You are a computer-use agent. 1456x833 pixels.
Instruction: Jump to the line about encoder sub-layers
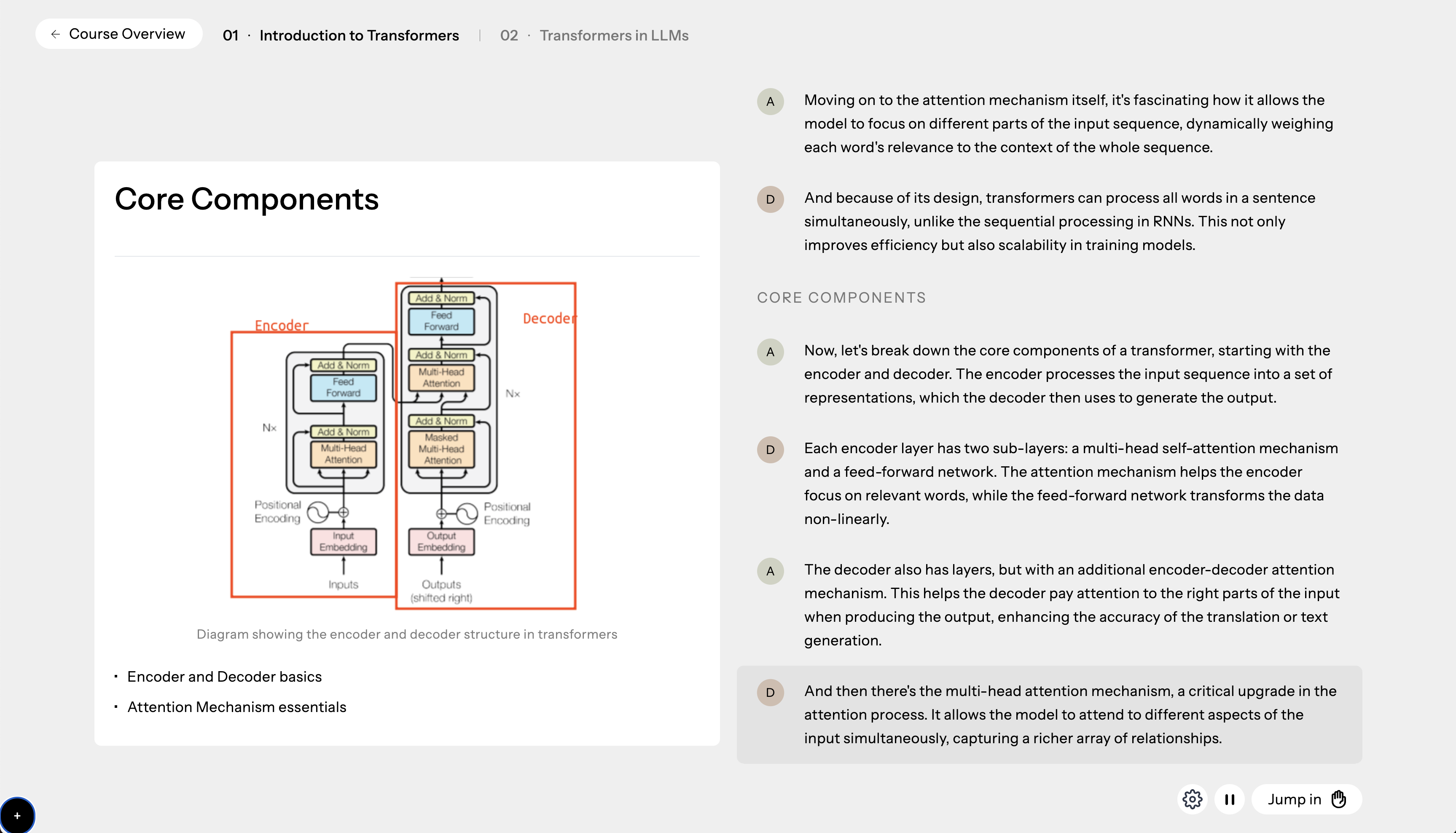coord(1070,484)
